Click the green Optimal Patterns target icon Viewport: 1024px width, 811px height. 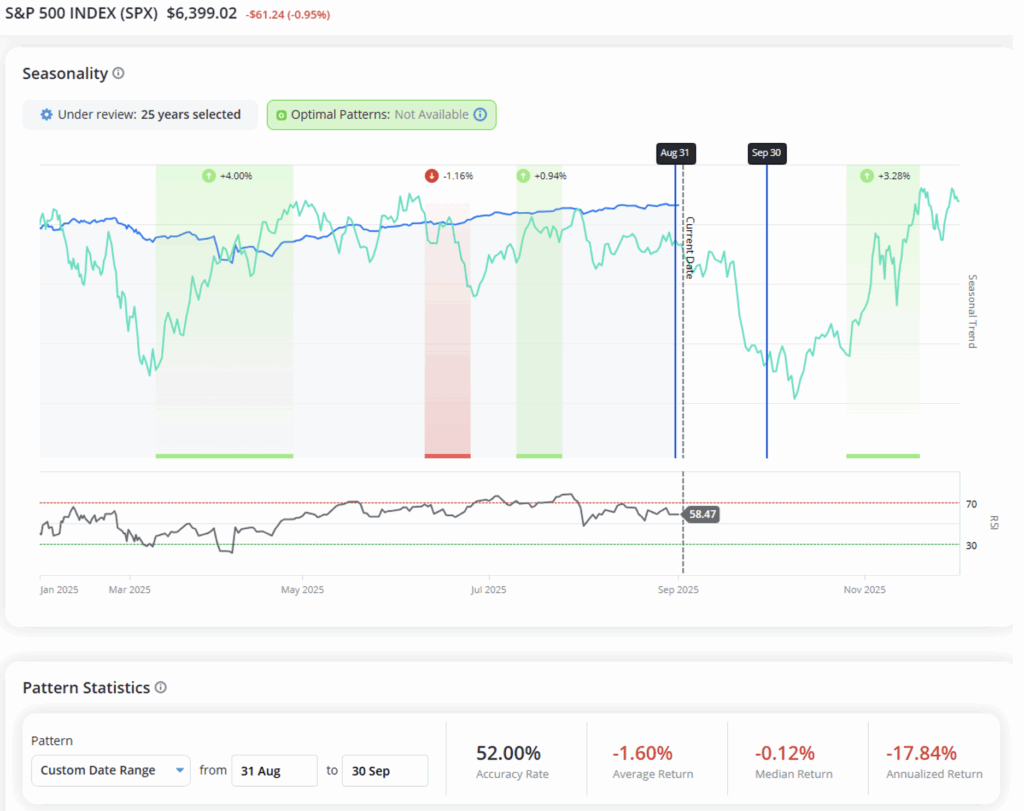point(281,115)
